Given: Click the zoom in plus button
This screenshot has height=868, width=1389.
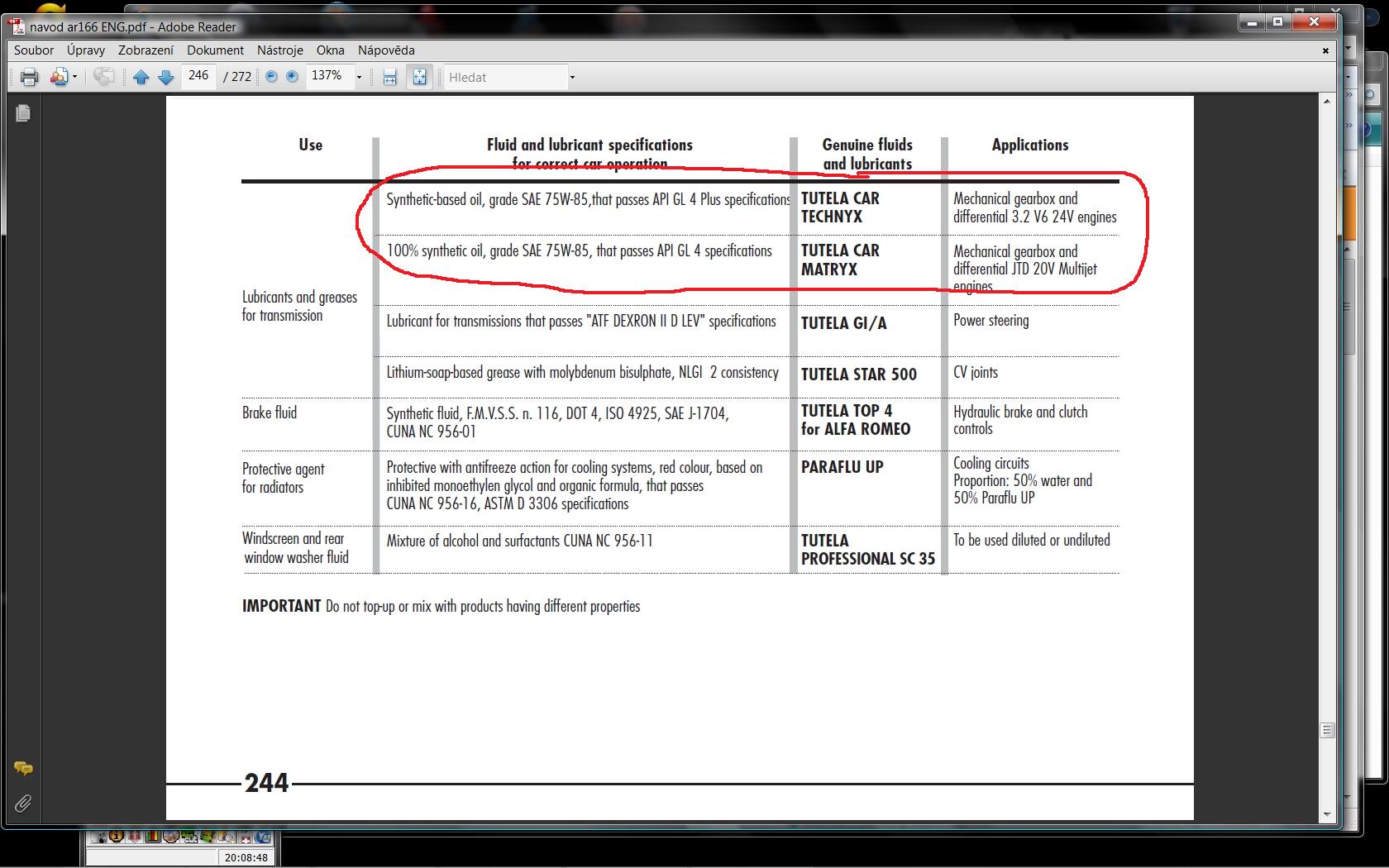Looking at the screenshot, I should coord(292,77).
